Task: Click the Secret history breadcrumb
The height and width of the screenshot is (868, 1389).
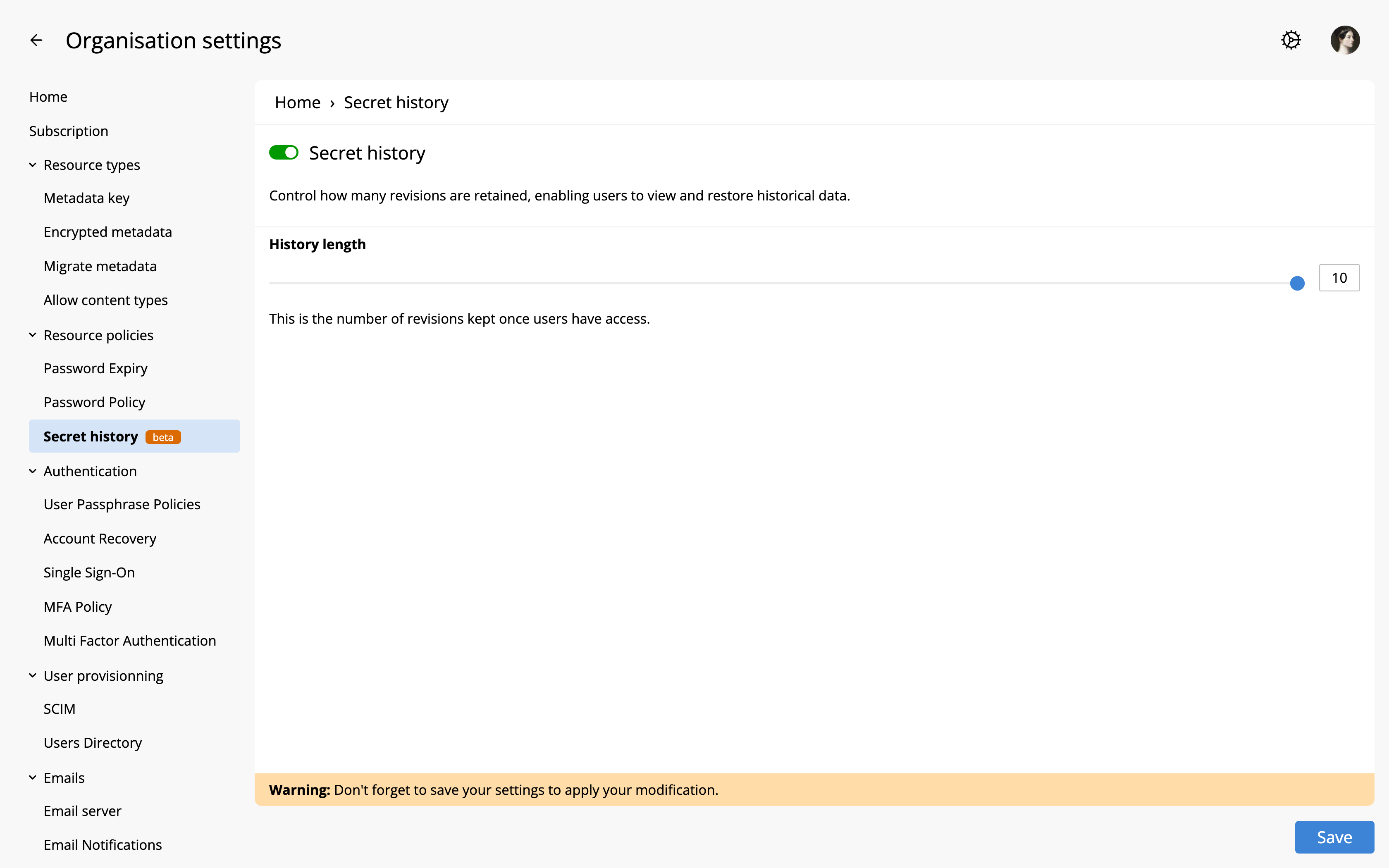Action: [396, 102]
